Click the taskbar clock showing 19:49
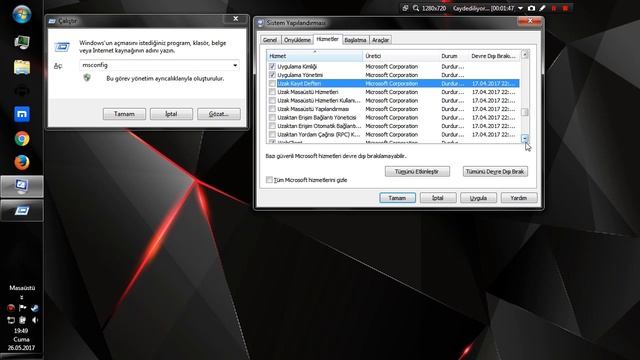Image resolution: width=640 pixels, height=360 pixels. click(21, 331)
